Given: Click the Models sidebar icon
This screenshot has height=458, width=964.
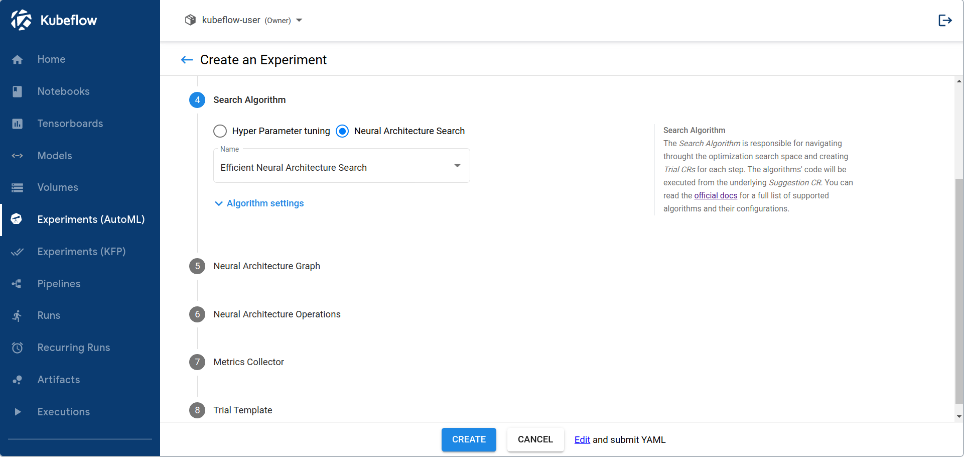Looking at the screenshot, I should tap(17, 156).
